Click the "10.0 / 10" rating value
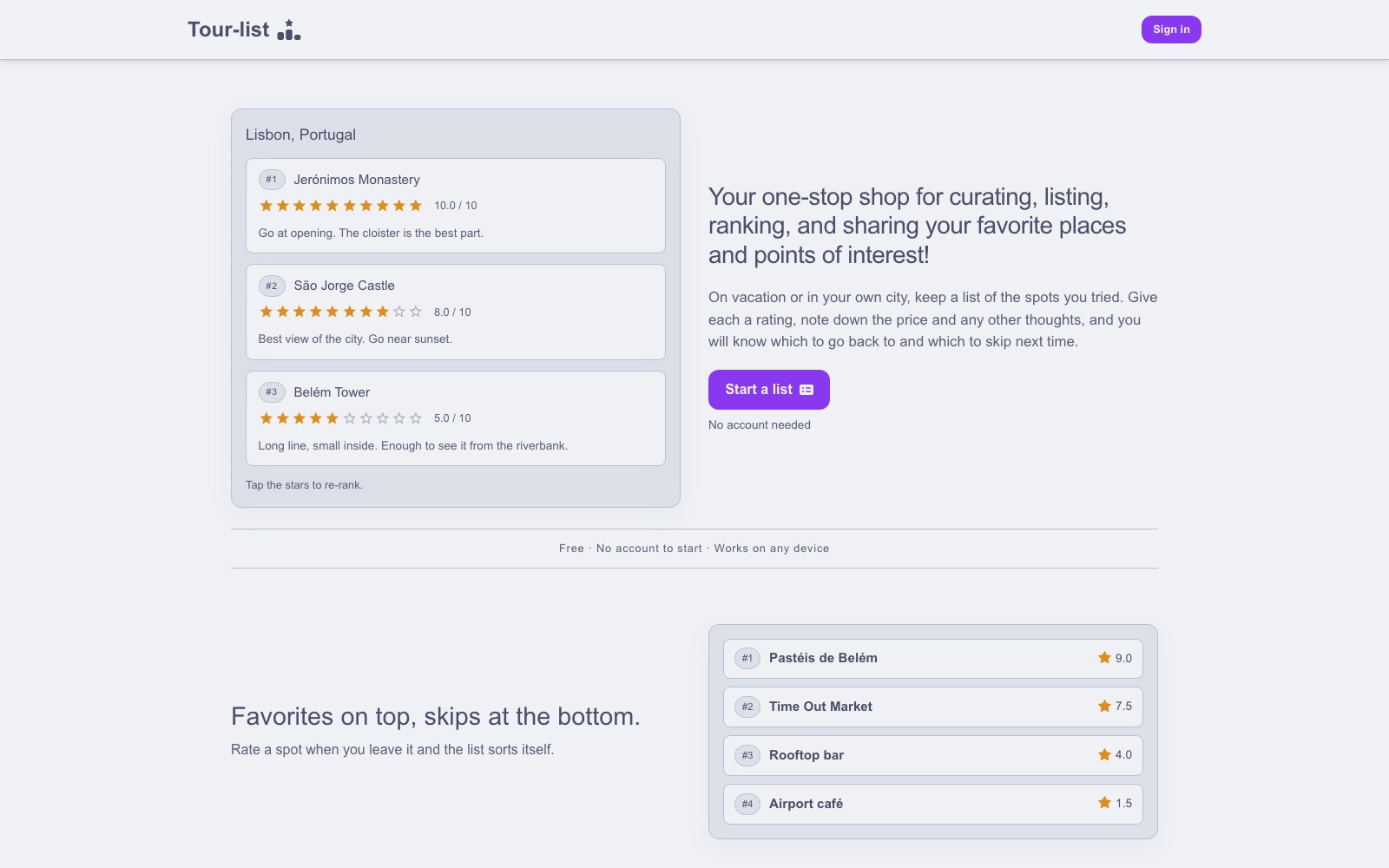 click(456, 206)
